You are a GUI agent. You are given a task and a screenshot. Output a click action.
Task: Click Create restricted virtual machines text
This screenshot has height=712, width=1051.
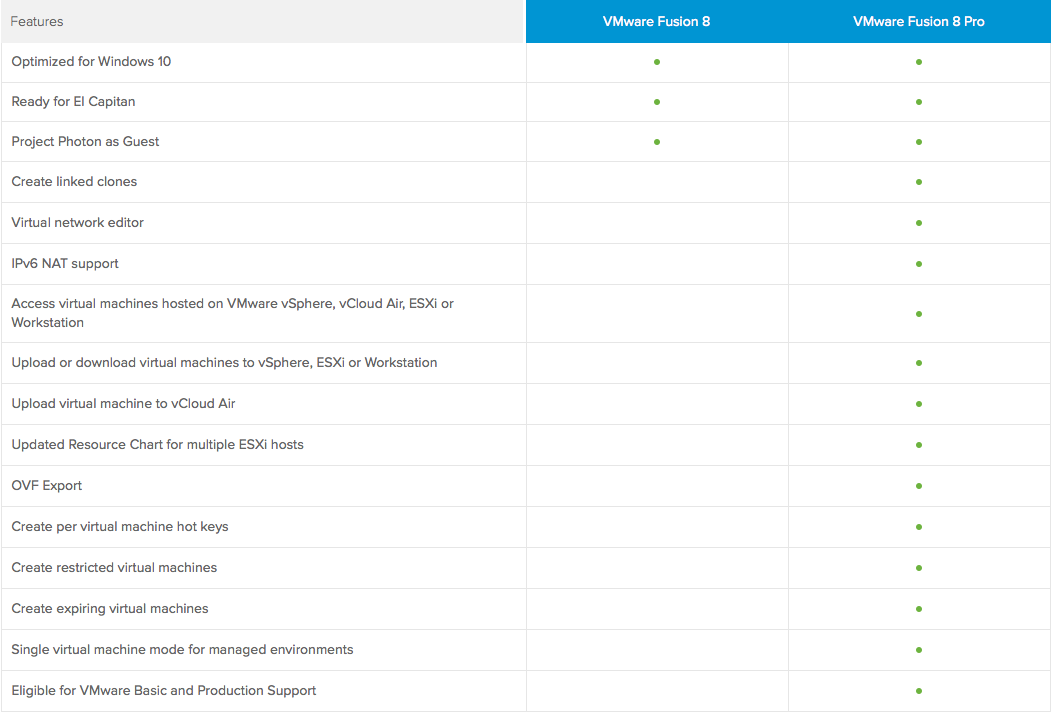point(114,568)
